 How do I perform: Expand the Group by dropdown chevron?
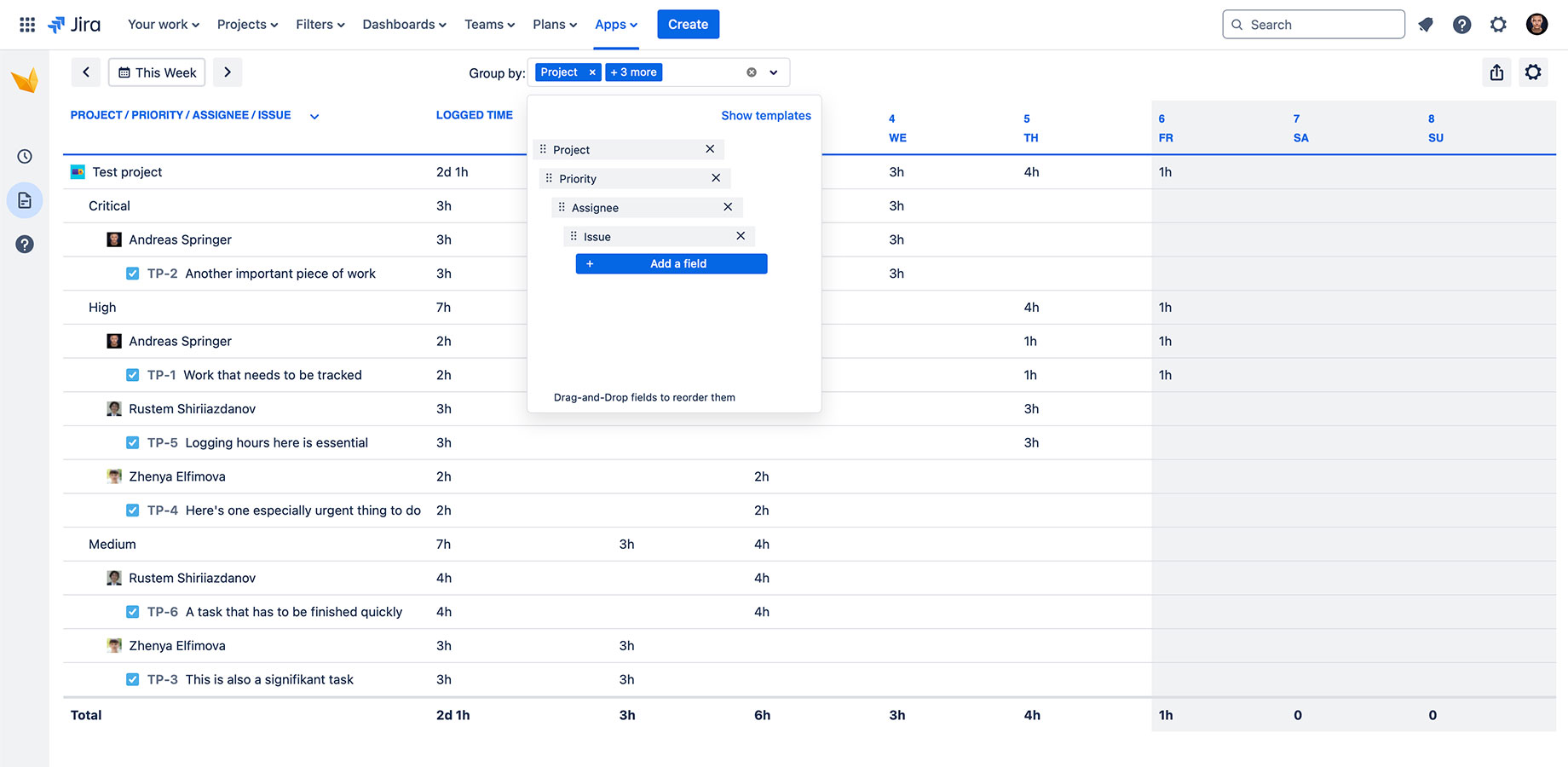774,72
